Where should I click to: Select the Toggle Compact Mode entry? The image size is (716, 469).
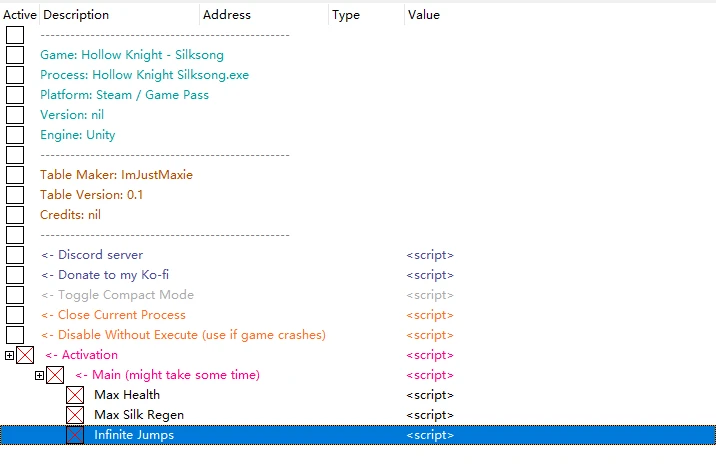pos(117,295)
